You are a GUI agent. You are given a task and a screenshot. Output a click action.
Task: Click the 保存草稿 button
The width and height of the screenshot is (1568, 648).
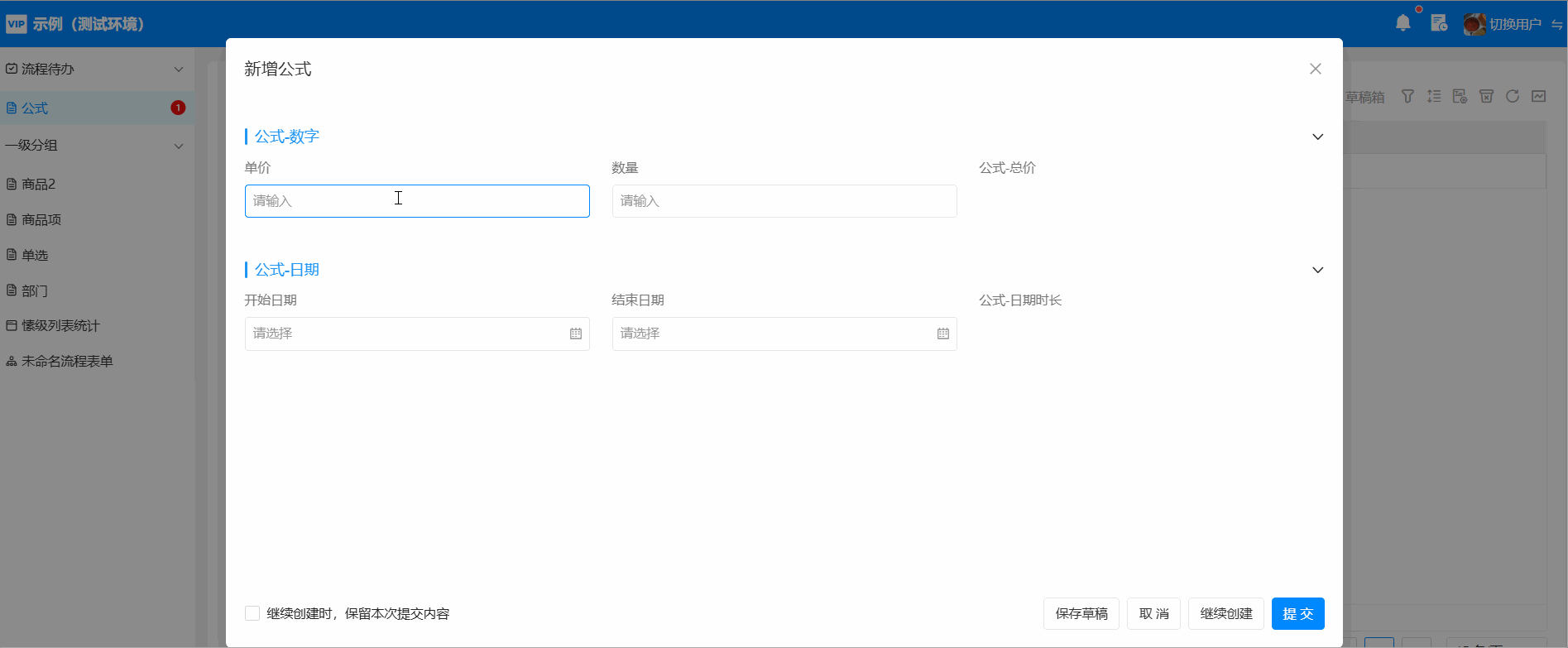pyautogui.click(x=1081, y=613)
